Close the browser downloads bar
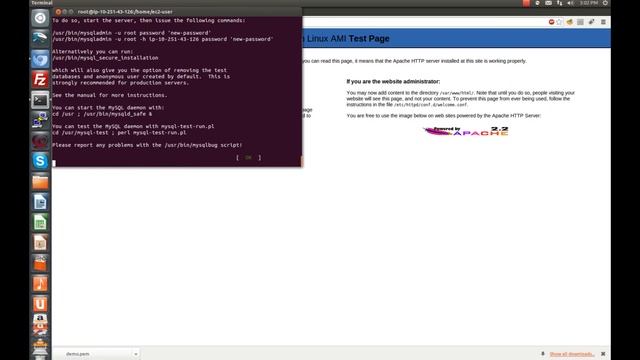Screen dimensions: 640x360 coord(603,354)
